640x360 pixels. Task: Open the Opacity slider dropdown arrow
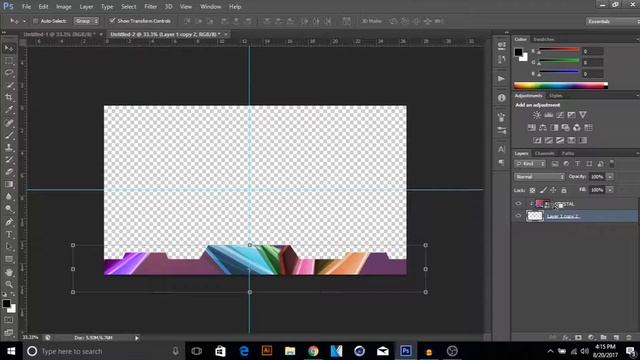[x=610, y=177]
